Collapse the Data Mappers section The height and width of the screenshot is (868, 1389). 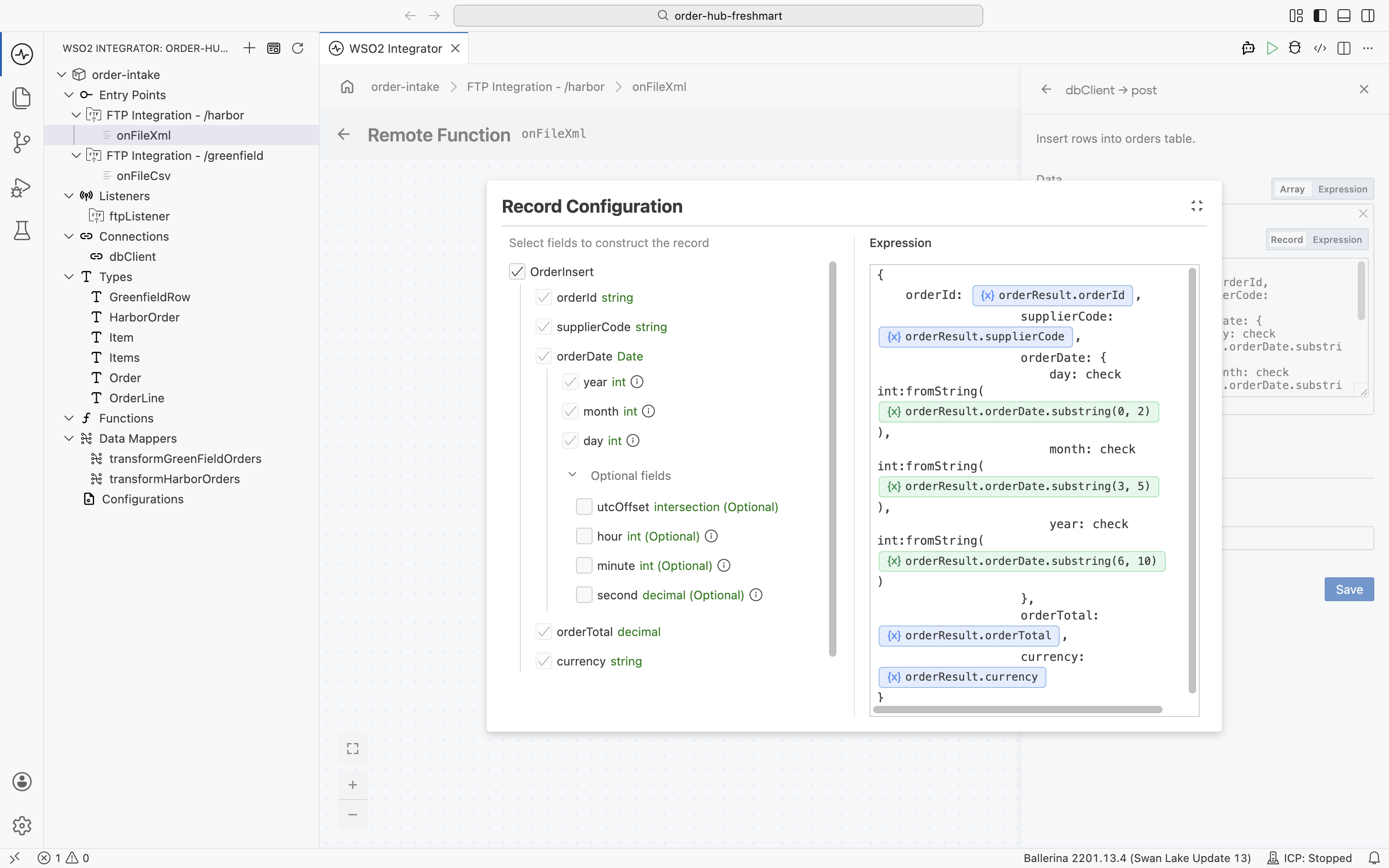click(69, 439)
